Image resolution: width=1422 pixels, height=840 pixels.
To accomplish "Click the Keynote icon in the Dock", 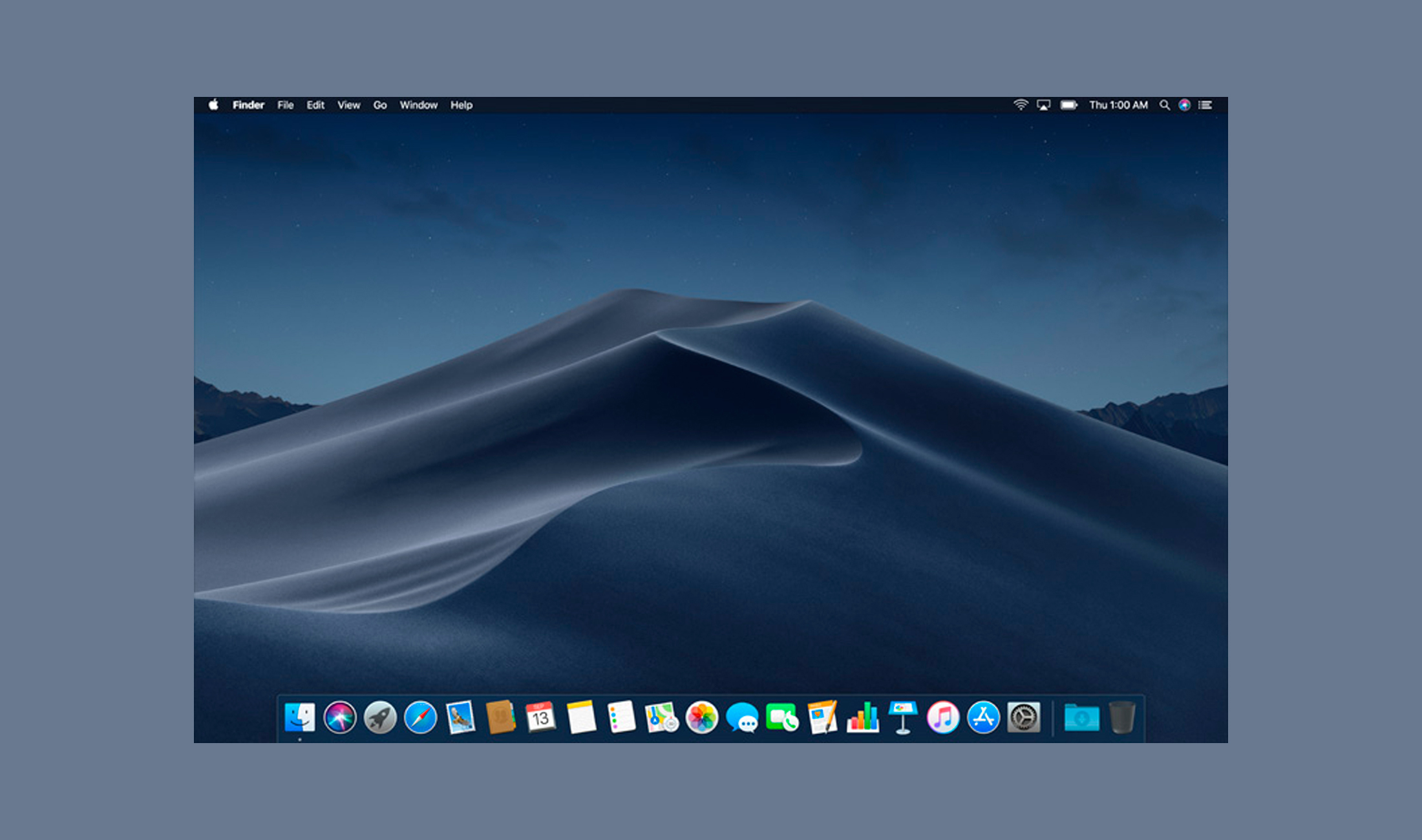I will coord(903,717).
